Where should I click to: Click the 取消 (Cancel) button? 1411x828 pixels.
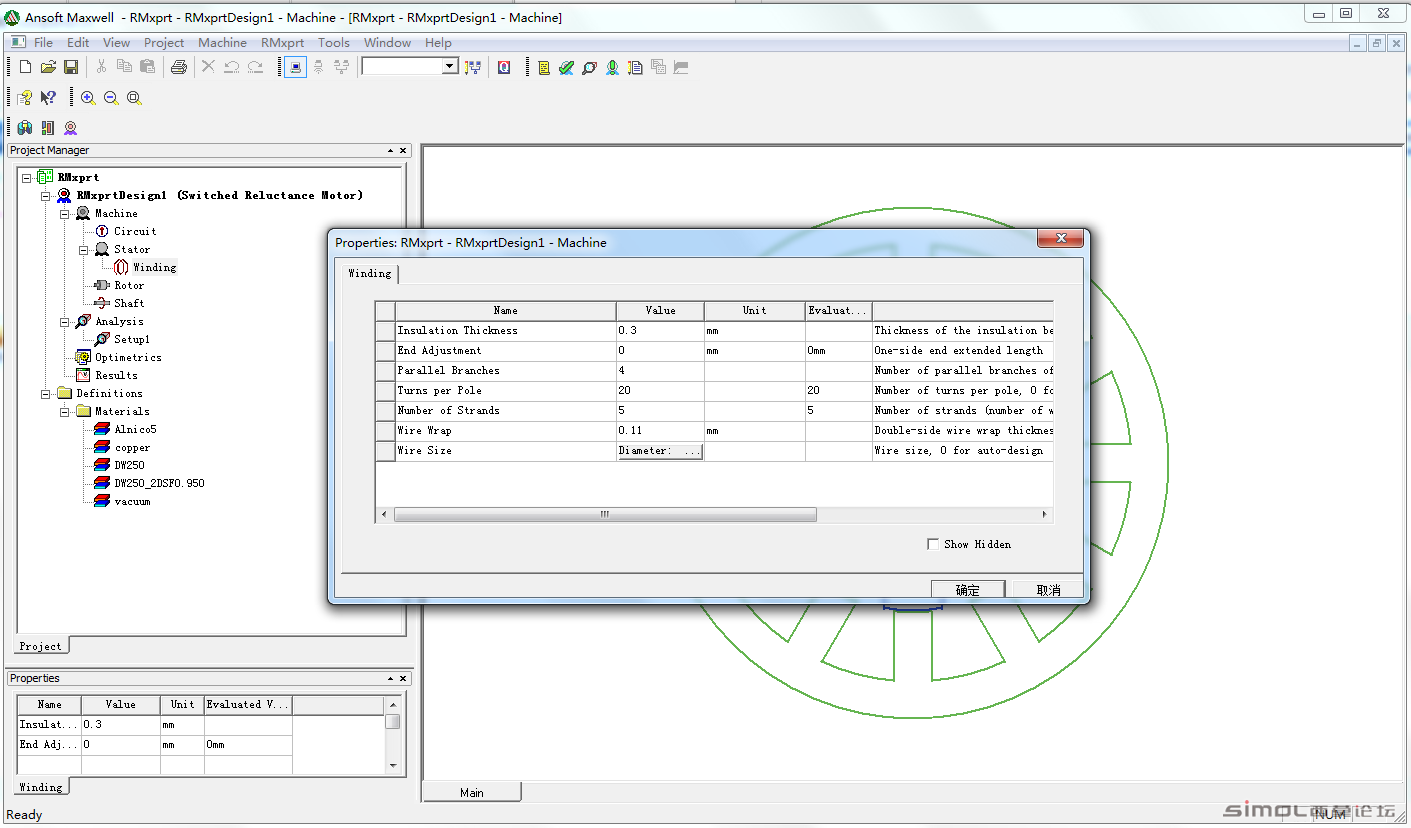(1048, 589)
